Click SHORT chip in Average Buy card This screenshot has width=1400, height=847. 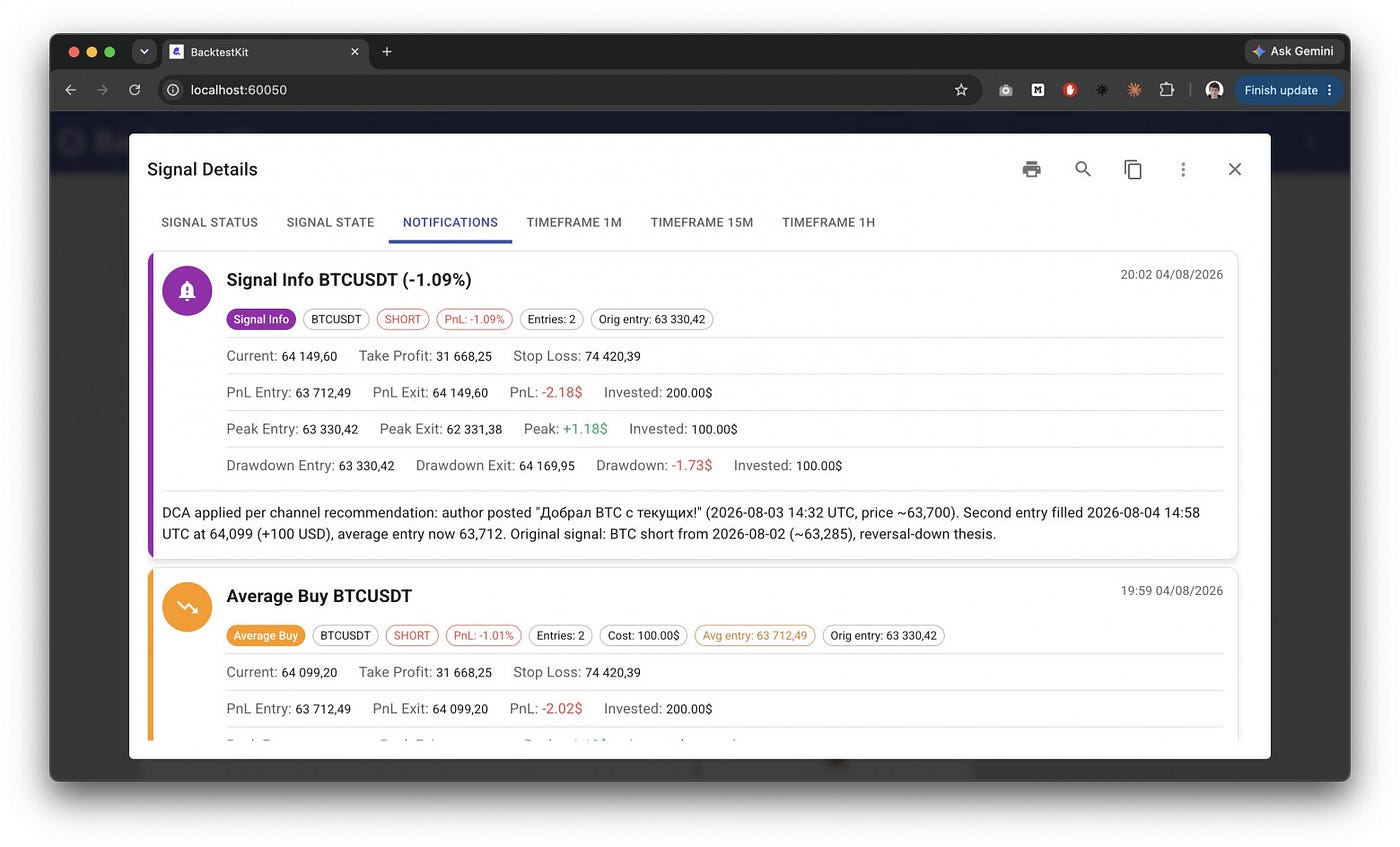click(x=412, y=636)
